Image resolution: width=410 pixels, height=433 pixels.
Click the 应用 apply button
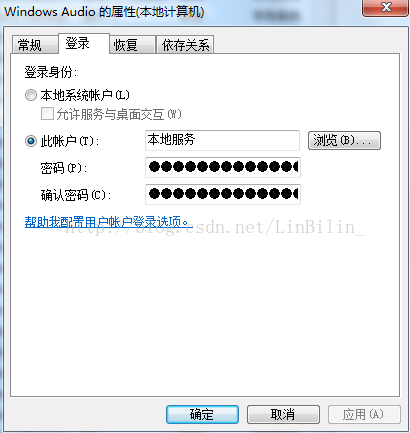[x=364, y=414]
